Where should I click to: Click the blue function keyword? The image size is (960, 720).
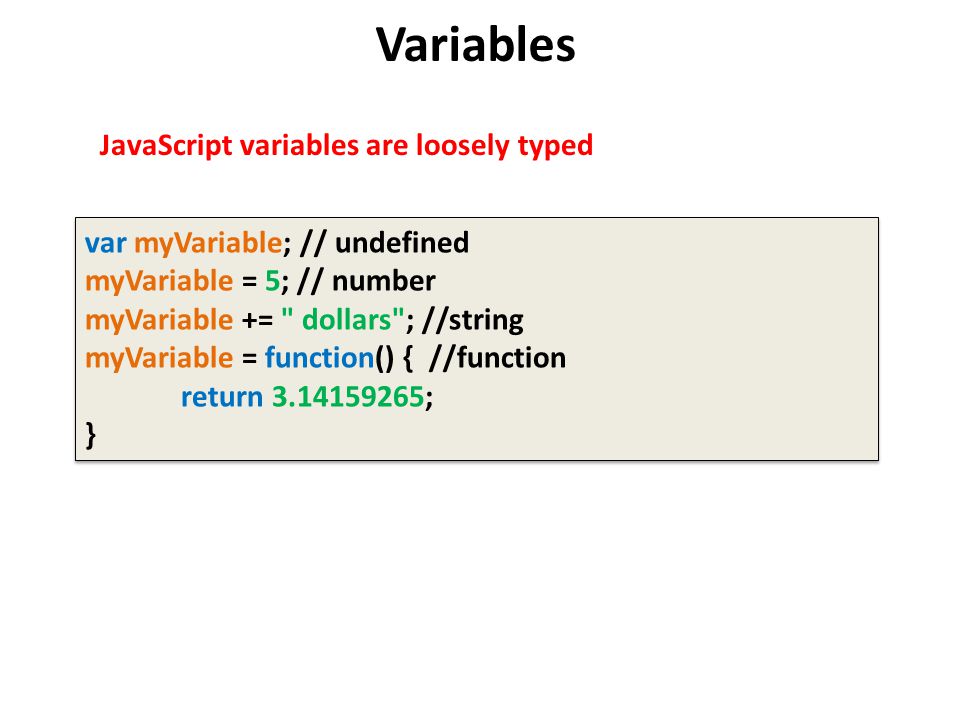pyautogui.click(x=319, y=358)
